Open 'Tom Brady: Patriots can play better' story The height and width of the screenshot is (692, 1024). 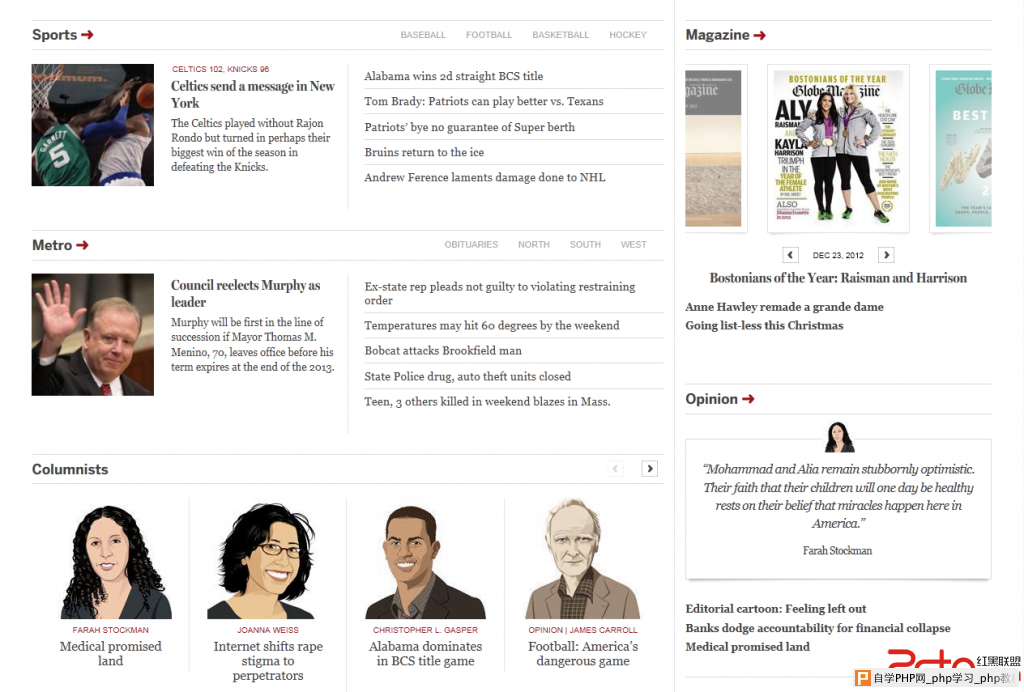(x=483, y=101)
